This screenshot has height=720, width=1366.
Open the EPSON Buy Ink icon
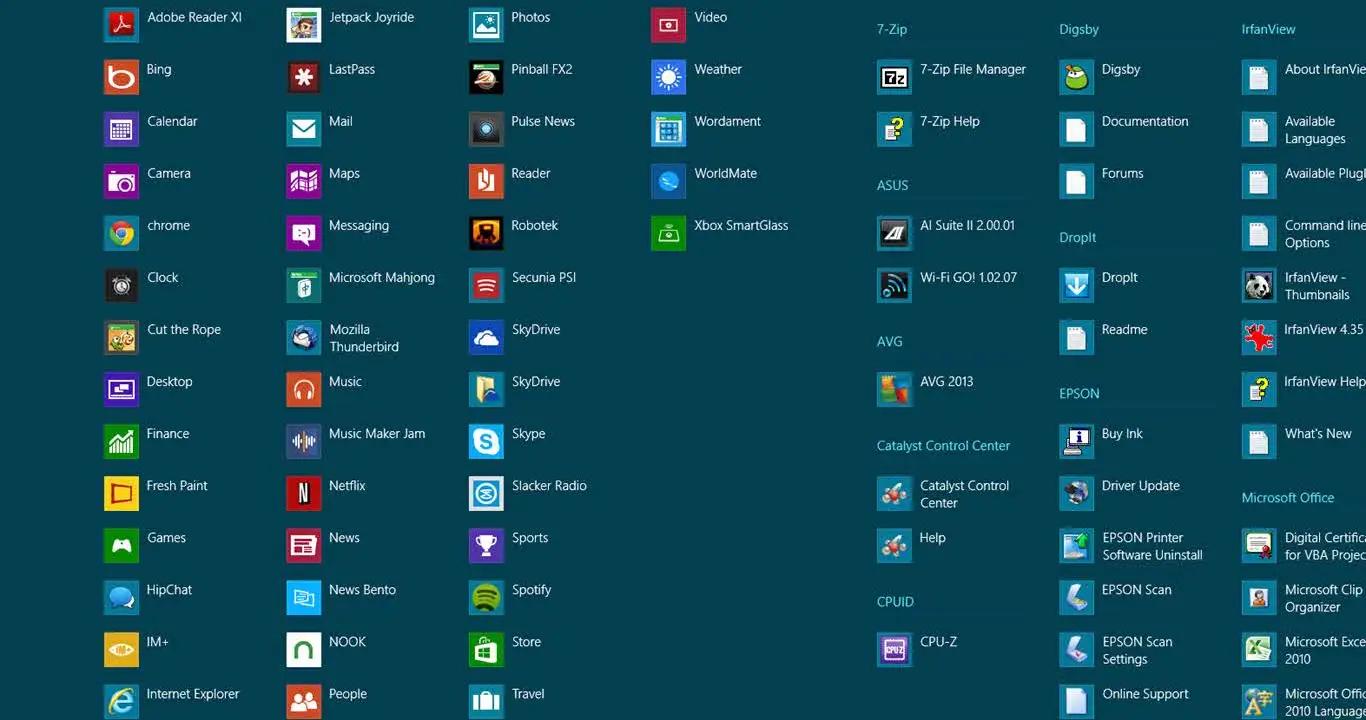point(1077,441)
